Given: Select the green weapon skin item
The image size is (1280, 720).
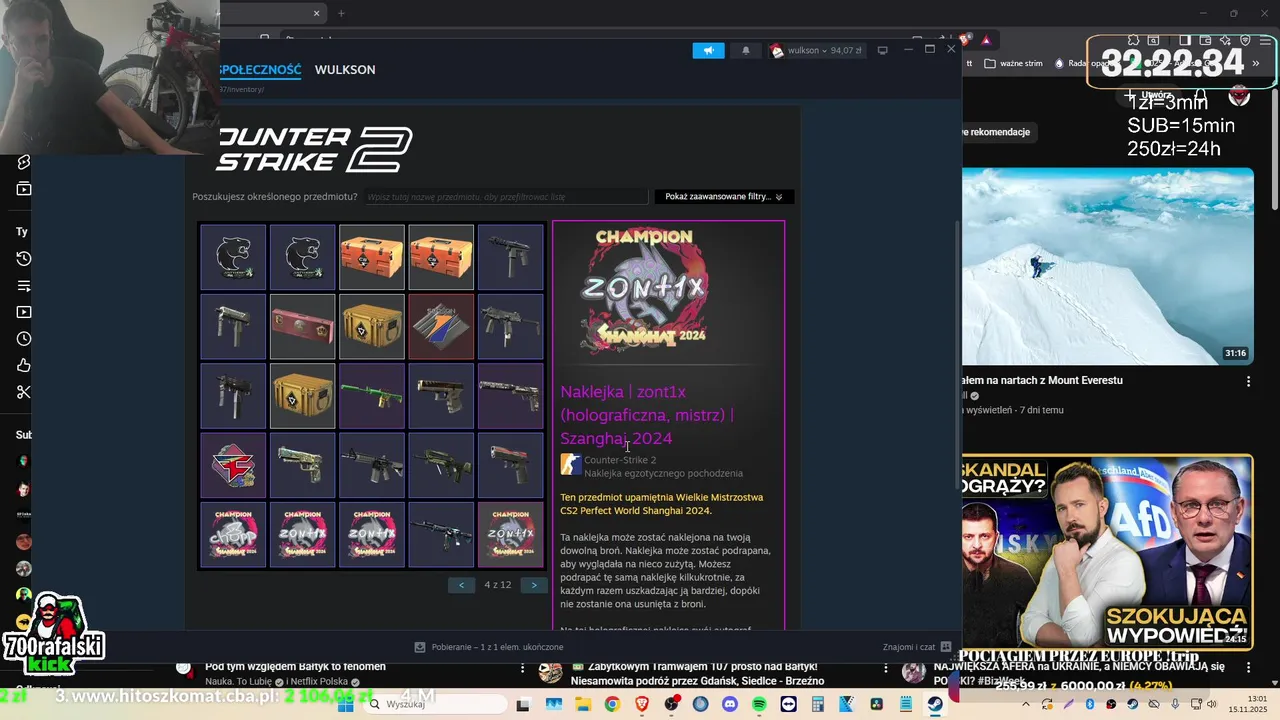Looking at the screenshot, I should (x=372, y=396).
